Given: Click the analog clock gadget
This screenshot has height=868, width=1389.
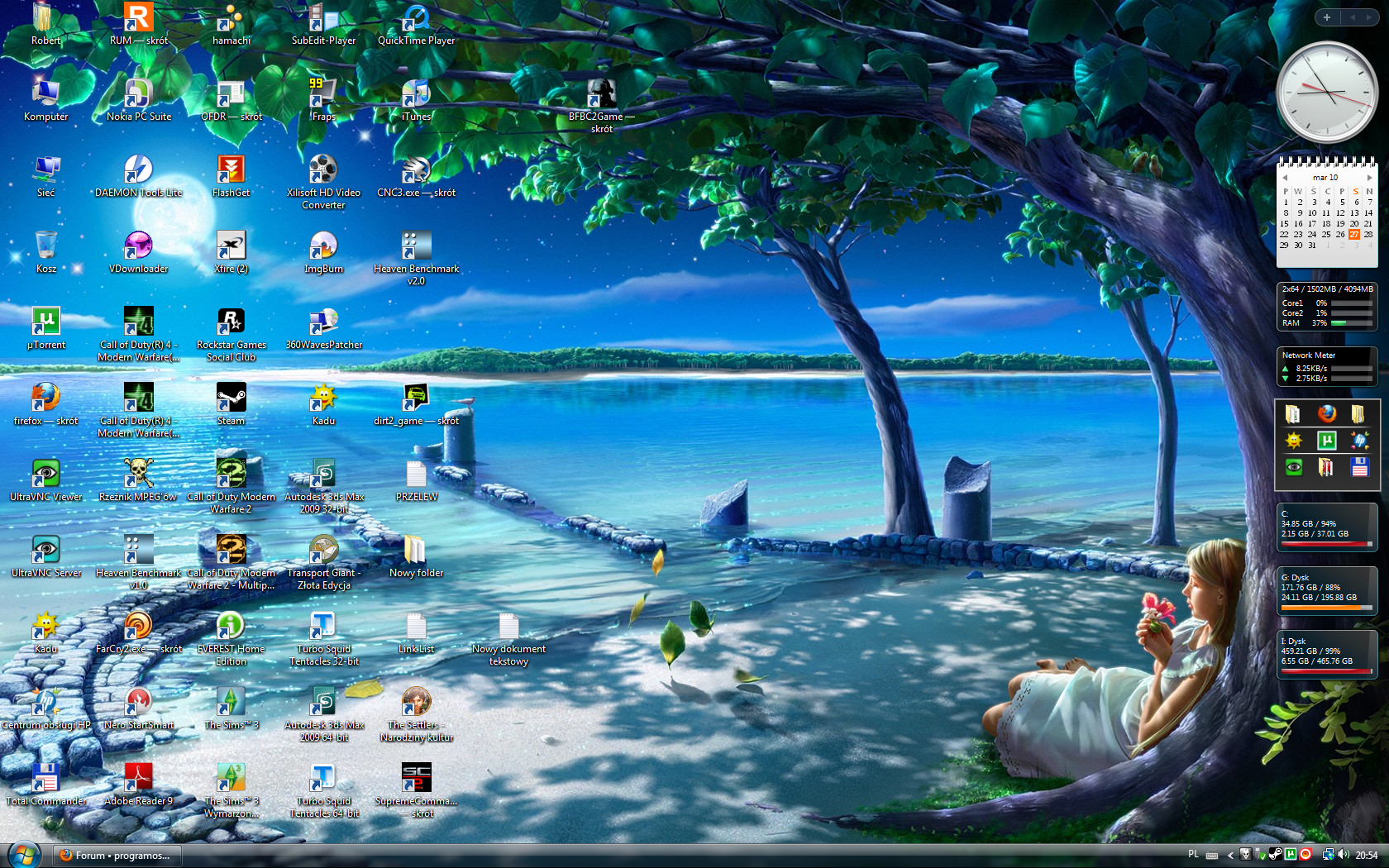Looking at the screenshot, I should point(1326,93).
